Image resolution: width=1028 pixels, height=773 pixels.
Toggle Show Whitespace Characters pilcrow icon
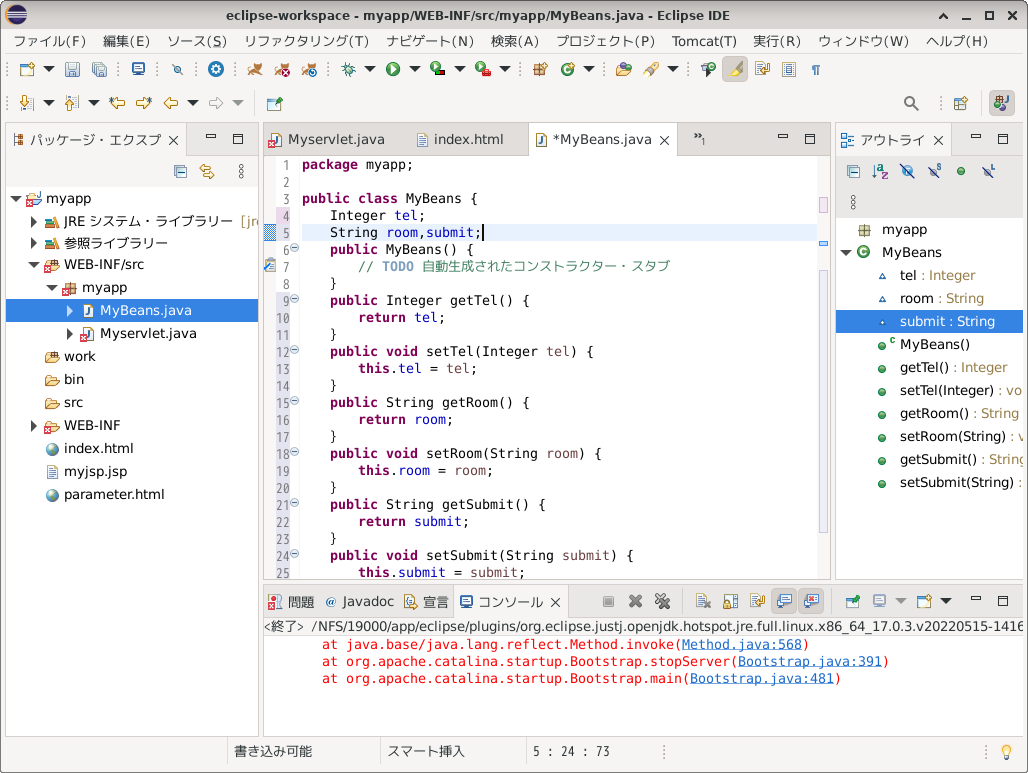click(816, 69)
